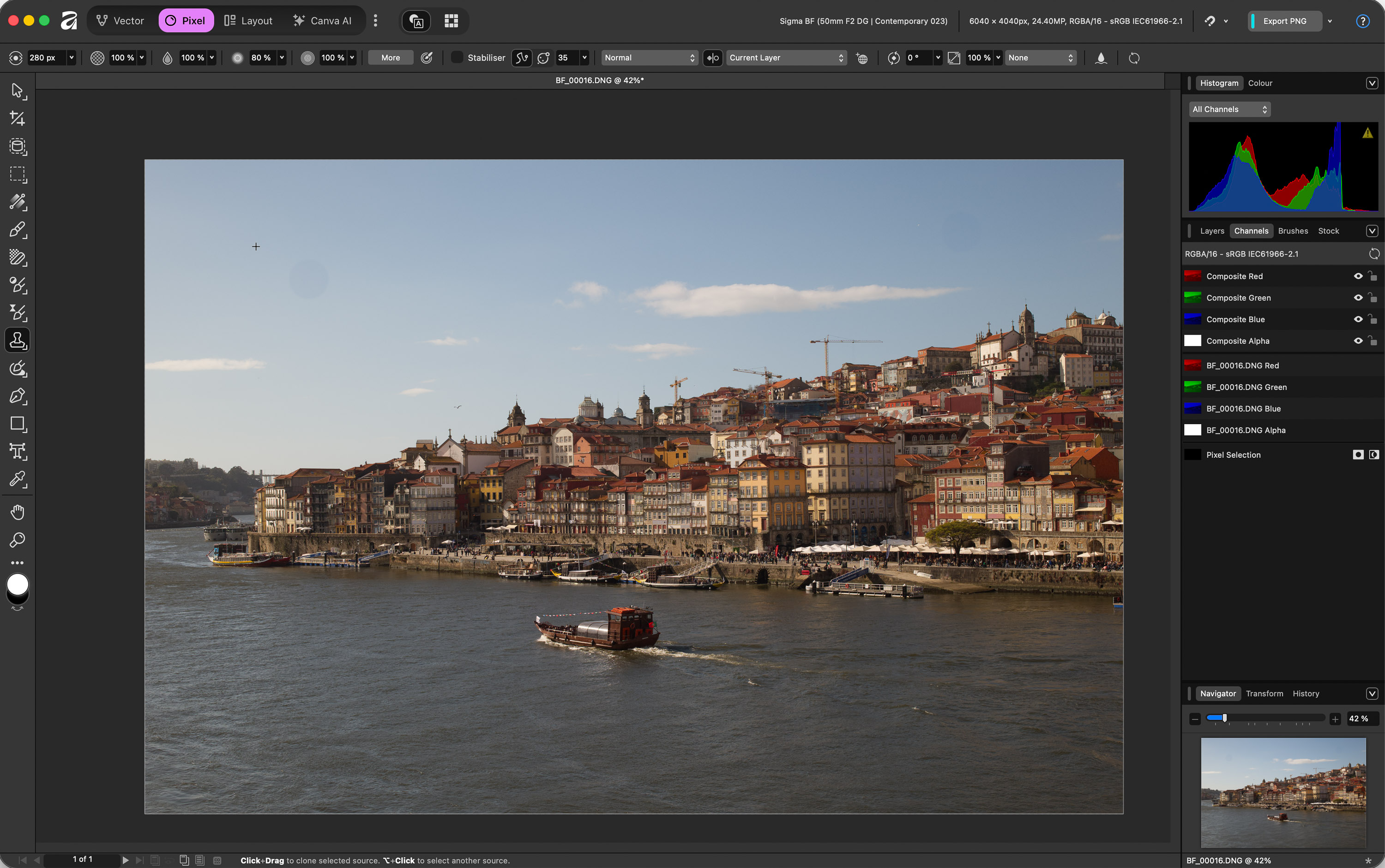The width and height of the screenshot is (1385, 868).
Task: Zoom in with navigator plus button
Action: (1335, 719)
